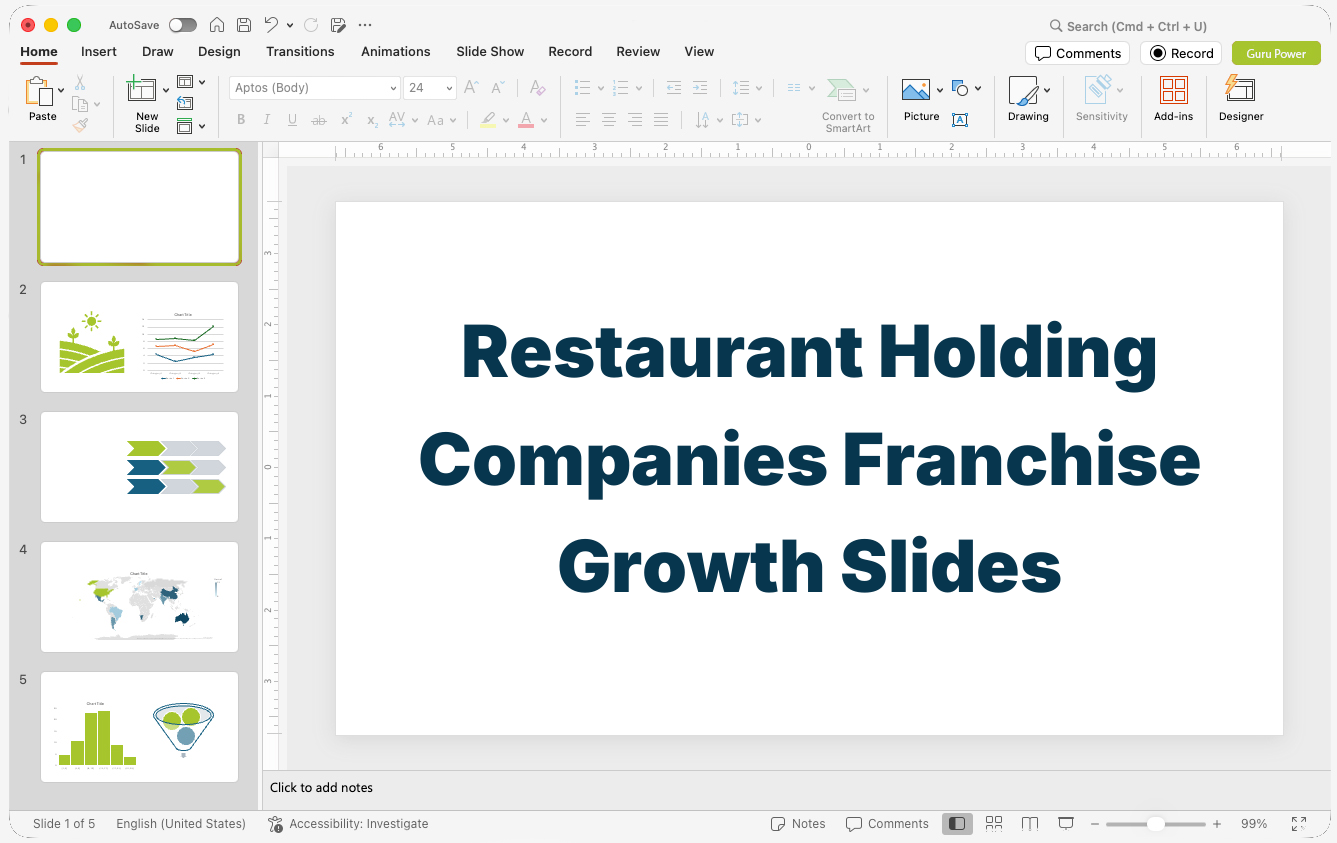Click the Convert to SmartArt icon

pyautogui.click(x=841, y=90)
